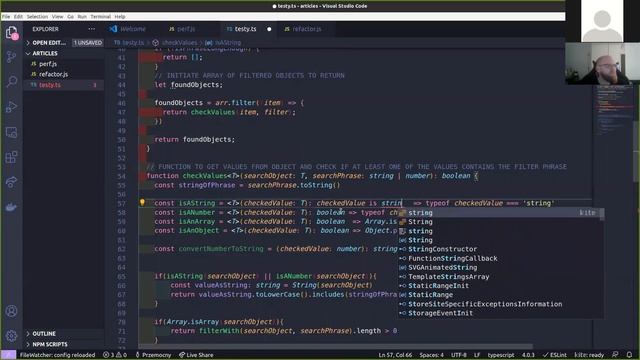Screen dimensions: 640x360
Task: Open the Live Share activity icon
Action: click(11, 182)
